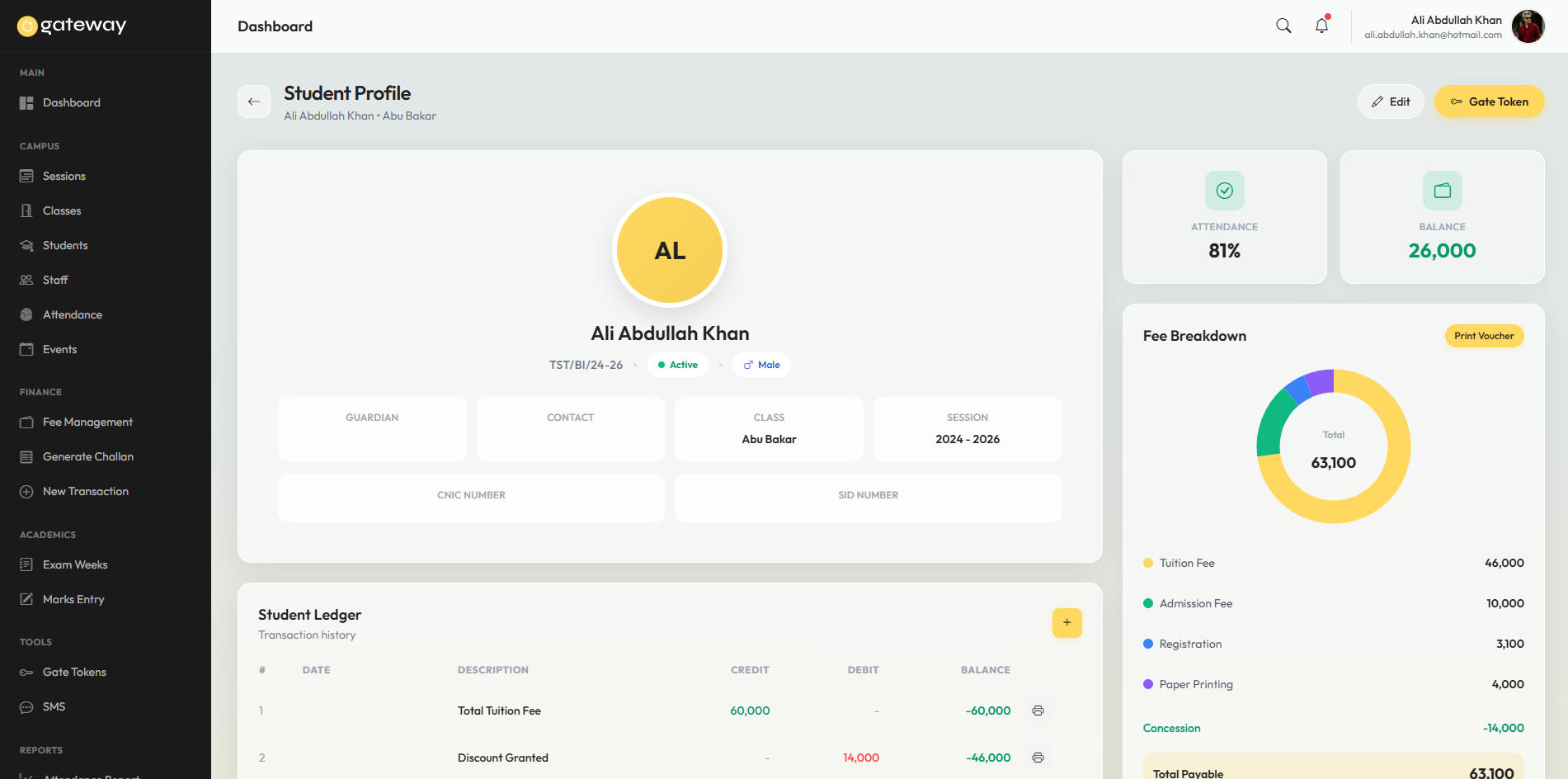Click the gateway logo
1568x779 pixels.
pyautogui.click(x=72, y=26)
